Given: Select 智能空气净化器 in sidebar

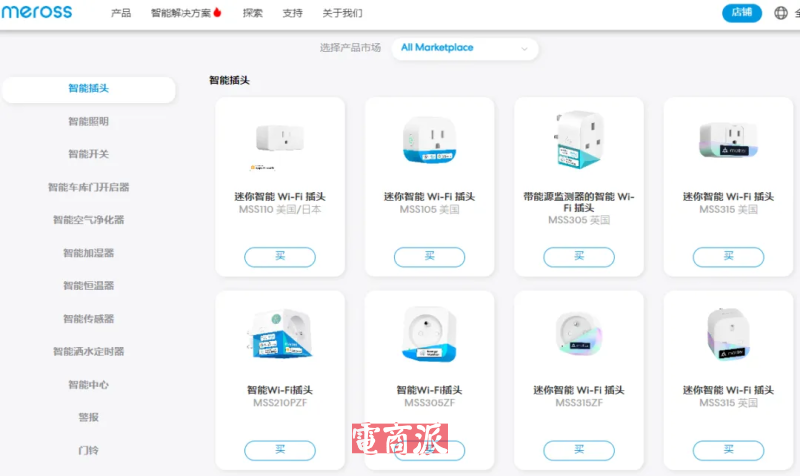Looking at the screenshot, I should pos(88,220).
